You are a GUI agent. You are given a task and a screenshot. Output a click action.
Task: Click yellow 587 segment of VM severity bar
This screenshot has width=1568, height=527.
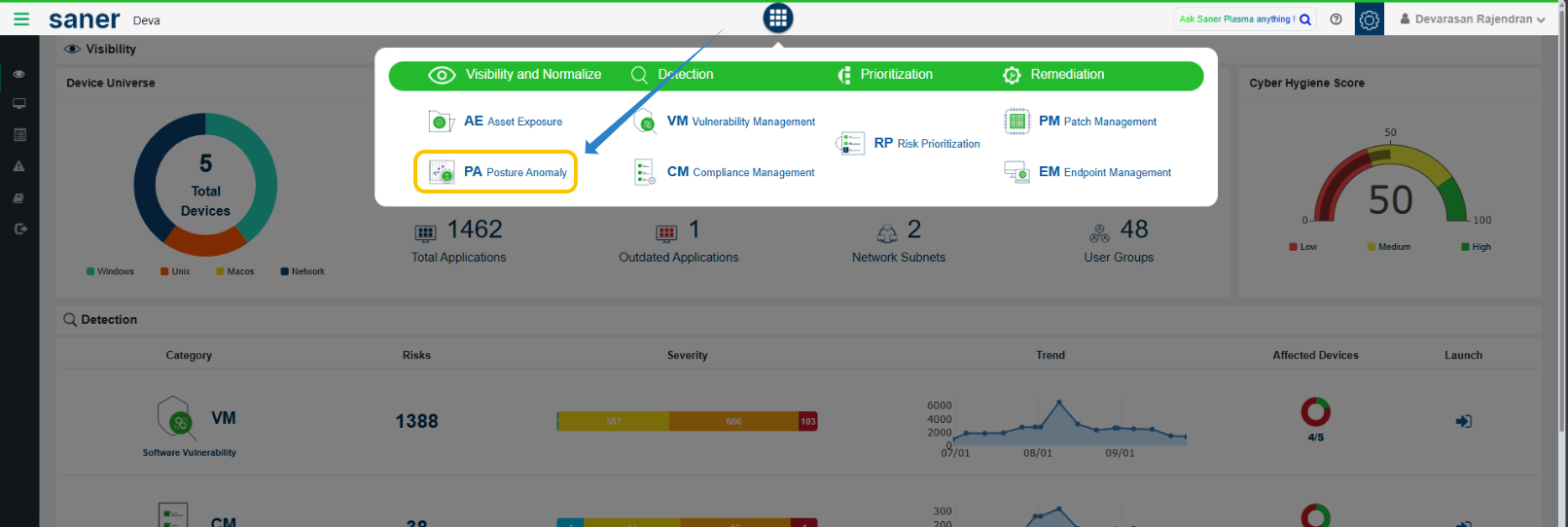click(613, 421)
